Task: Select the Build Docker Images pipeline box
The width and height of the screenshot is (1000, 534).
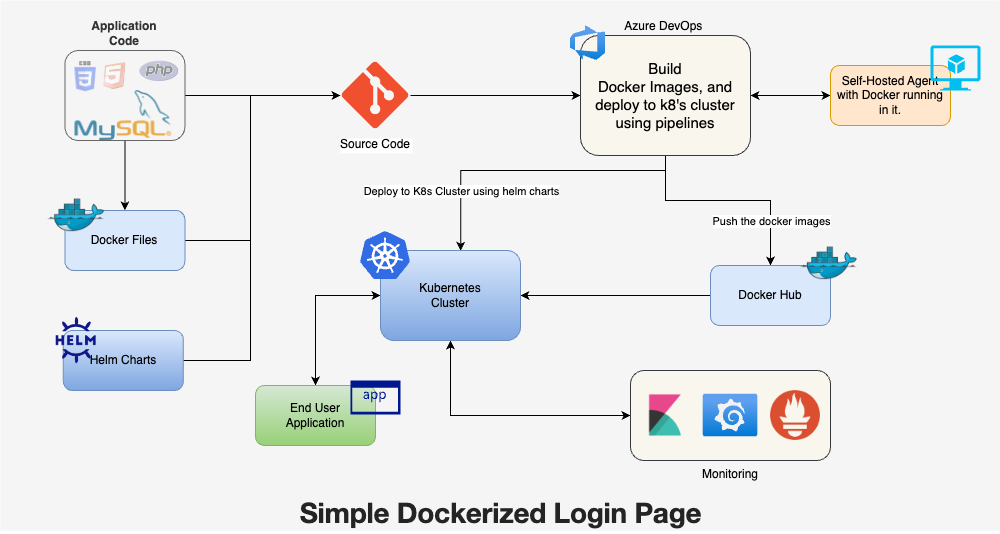Action: tap(665, 96)
